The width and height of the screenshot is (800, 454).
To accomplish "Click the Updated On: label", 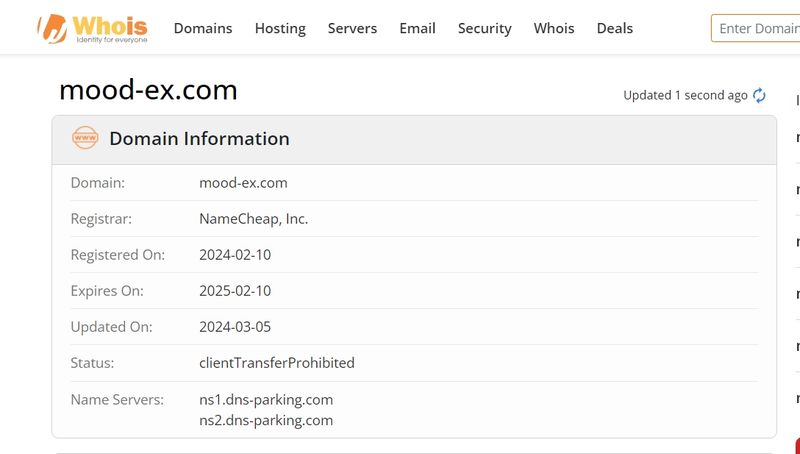I will click(111, 326).
